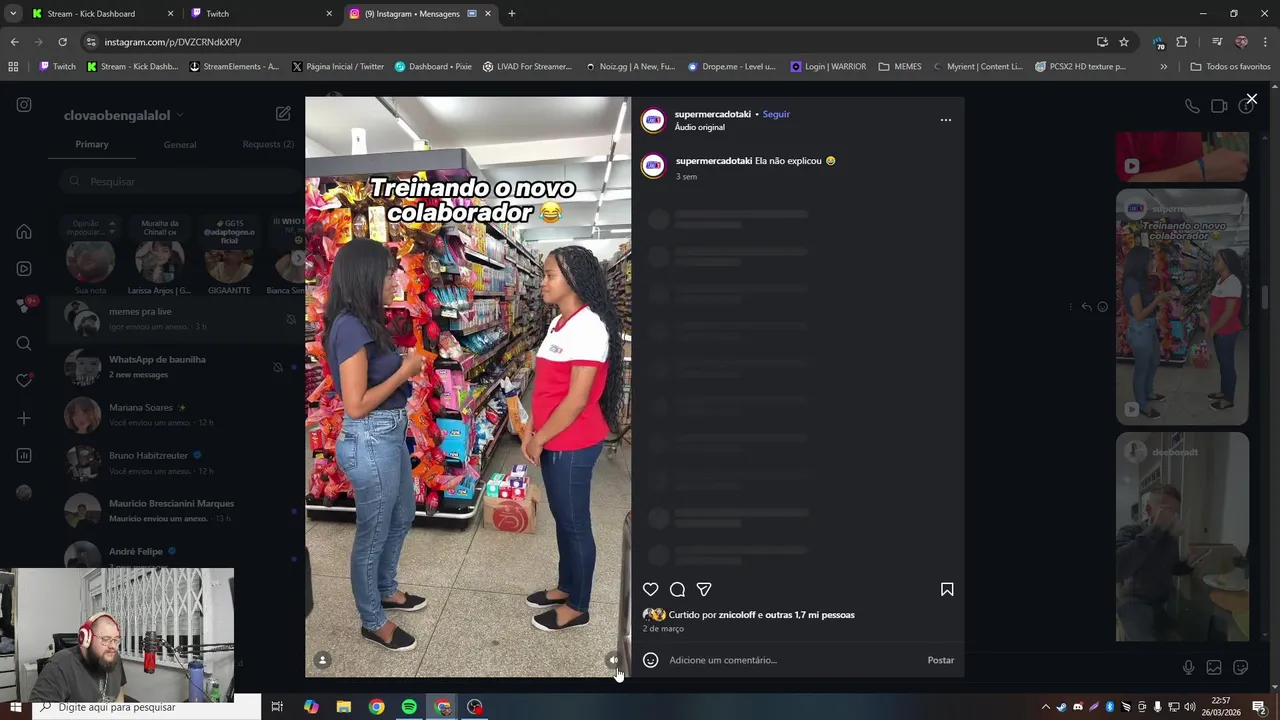Follow supermercadotaki with Seguir link
1280x720 pixels.
tap(776, 114)
